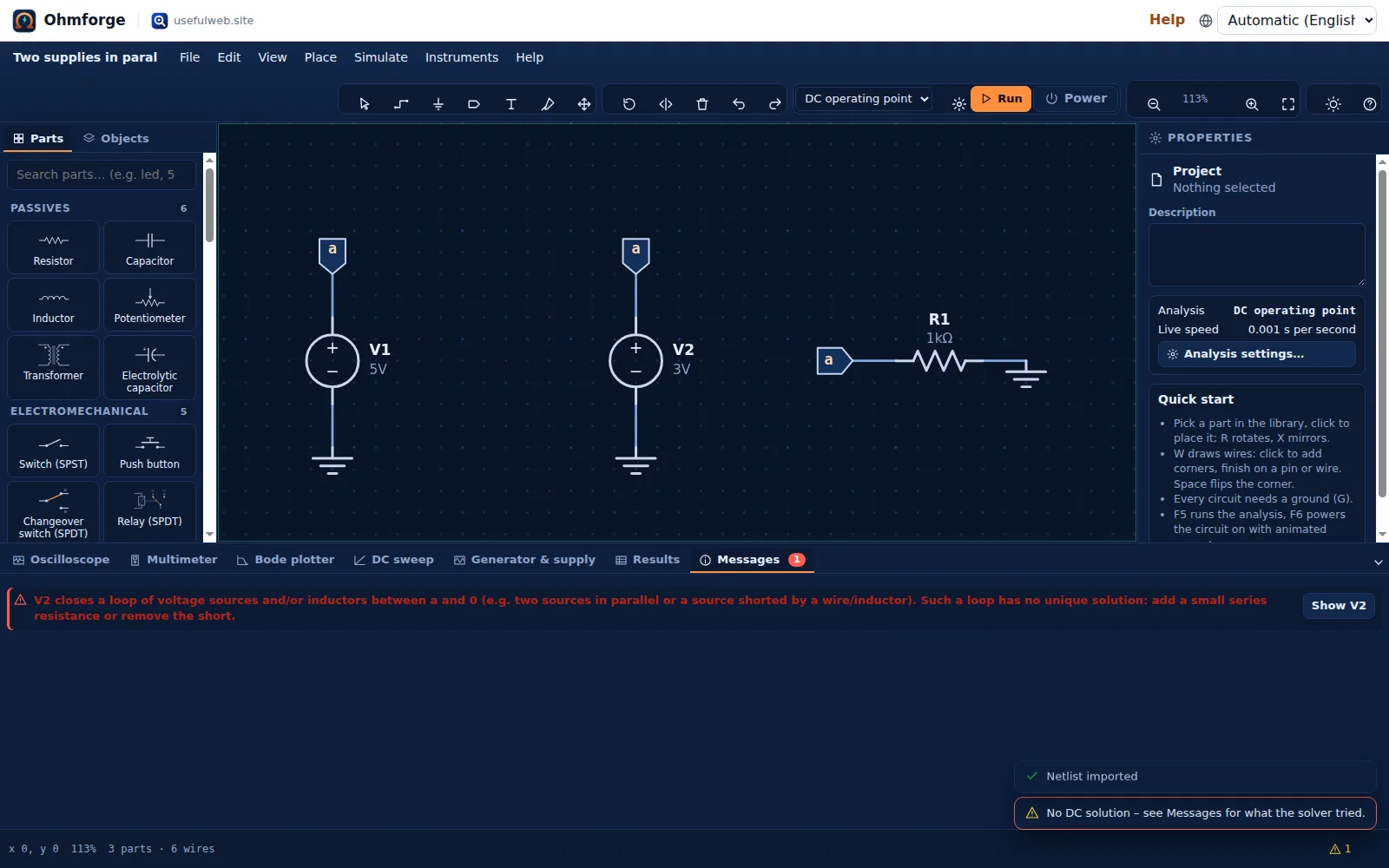Open analysis settings gear beside Run
Screen dimensions: 1389x868
[x=958, y=104]
